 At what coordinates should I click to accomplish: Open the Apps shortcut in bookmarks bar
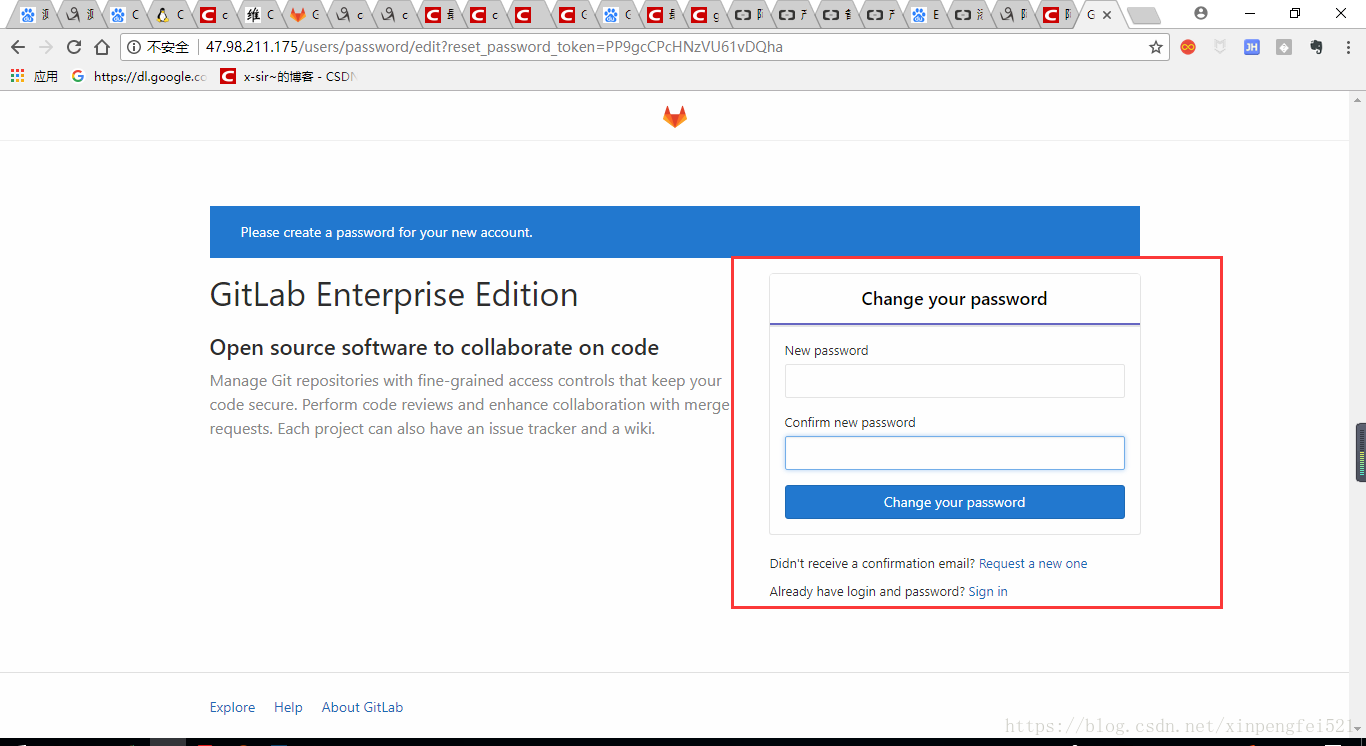[x=34, y=76]
